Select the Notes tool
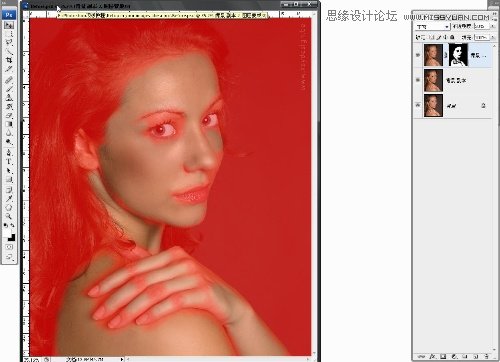 coord(9,190)
